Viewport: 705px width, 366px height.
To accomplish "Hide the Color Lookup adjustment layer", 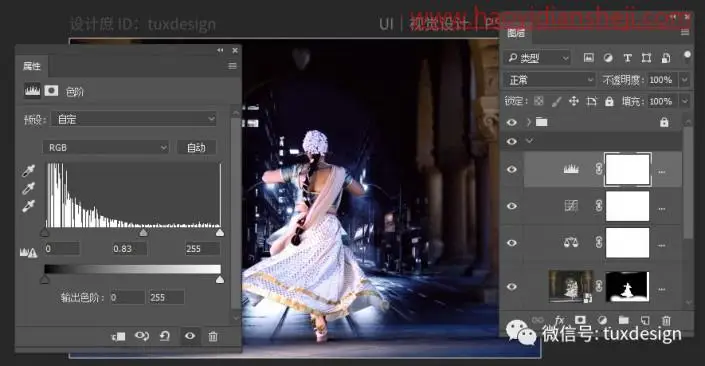I will [x=512, y=206].
